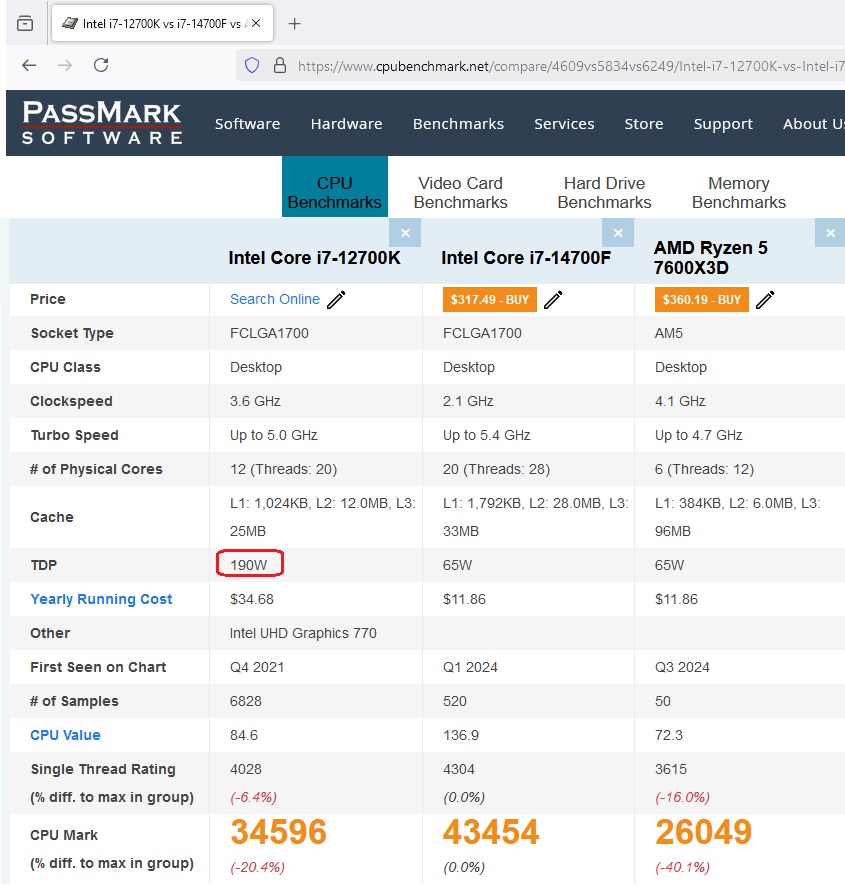Switch to Video Card Benchmarks tab
This screenshot has width=845, height=888.
[460, 192]
